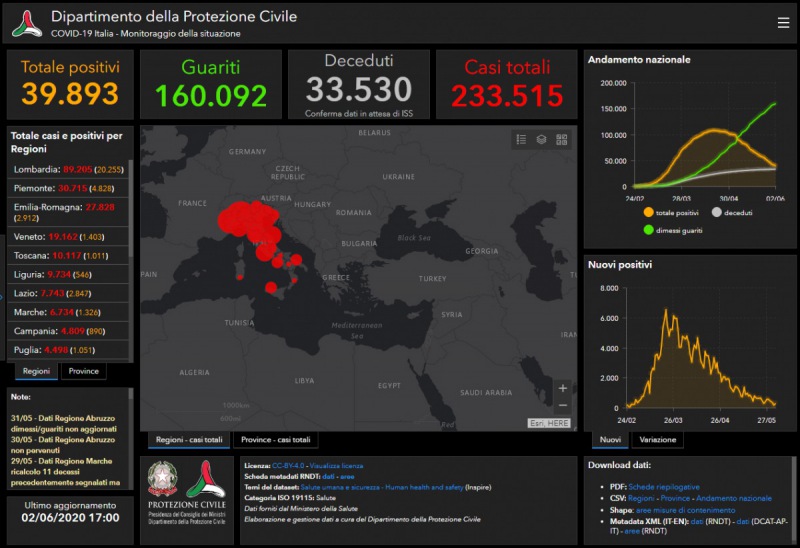Open the map legend list icon
Image resolution: width=800 pixels, height=548 pixels.
point(521,140)
